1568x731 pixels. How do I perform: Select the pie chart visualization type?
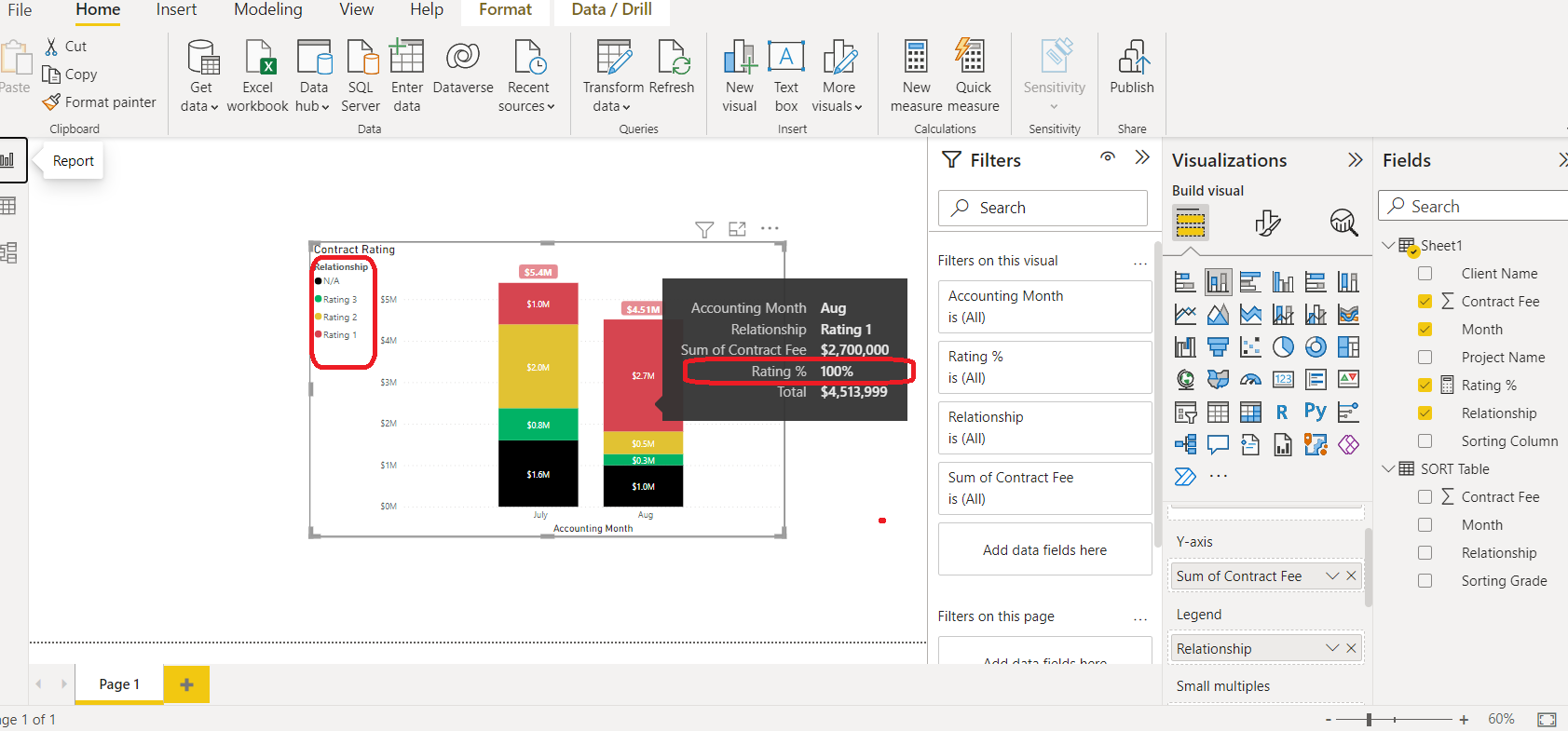point(1283,347)
